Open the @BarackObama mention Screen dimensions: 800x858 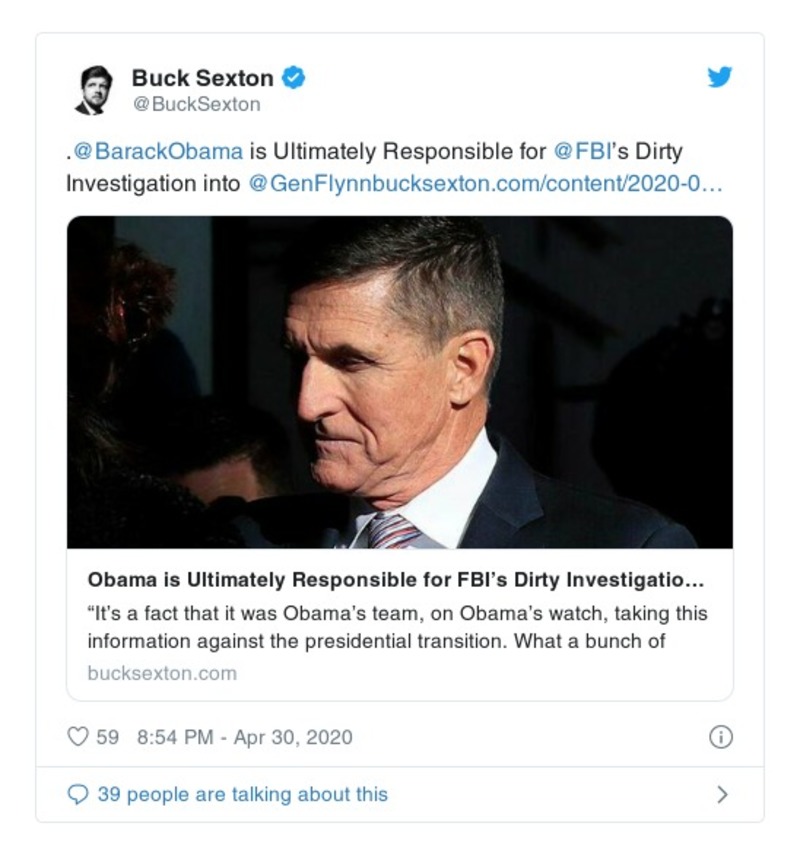(x=158, y=153)
